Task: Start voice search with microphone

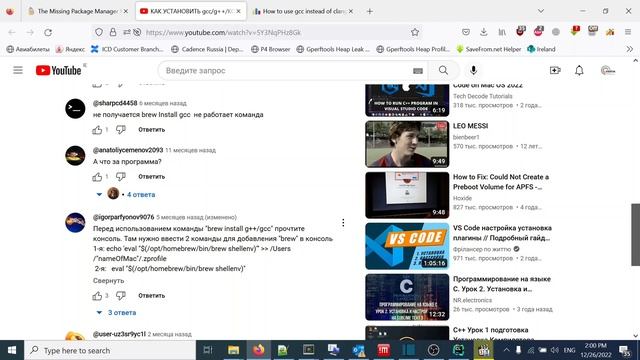Action: (x=473, y=71)
